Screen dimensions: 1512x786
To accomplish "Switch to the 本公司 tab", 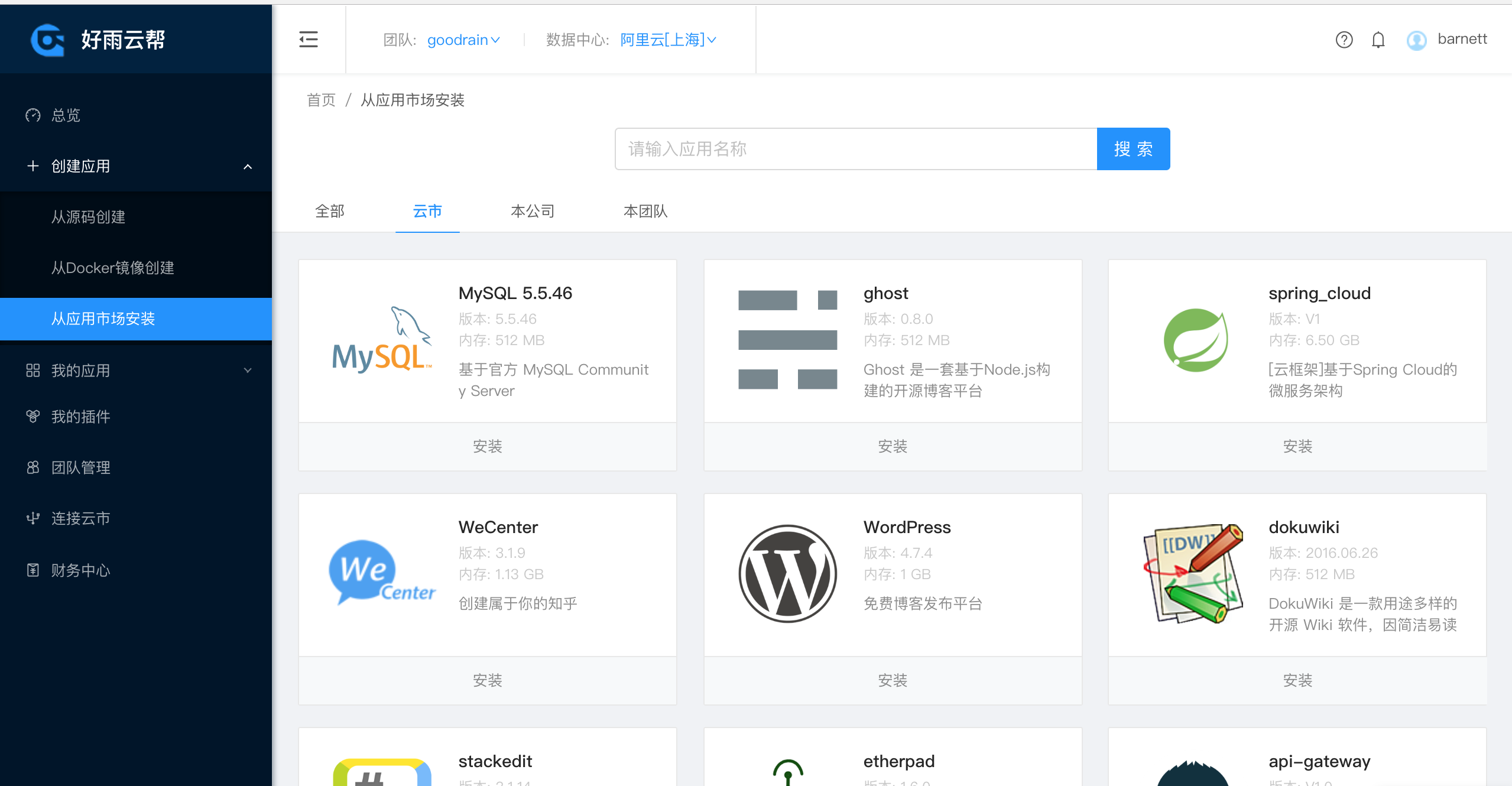I will coord(532,211).
